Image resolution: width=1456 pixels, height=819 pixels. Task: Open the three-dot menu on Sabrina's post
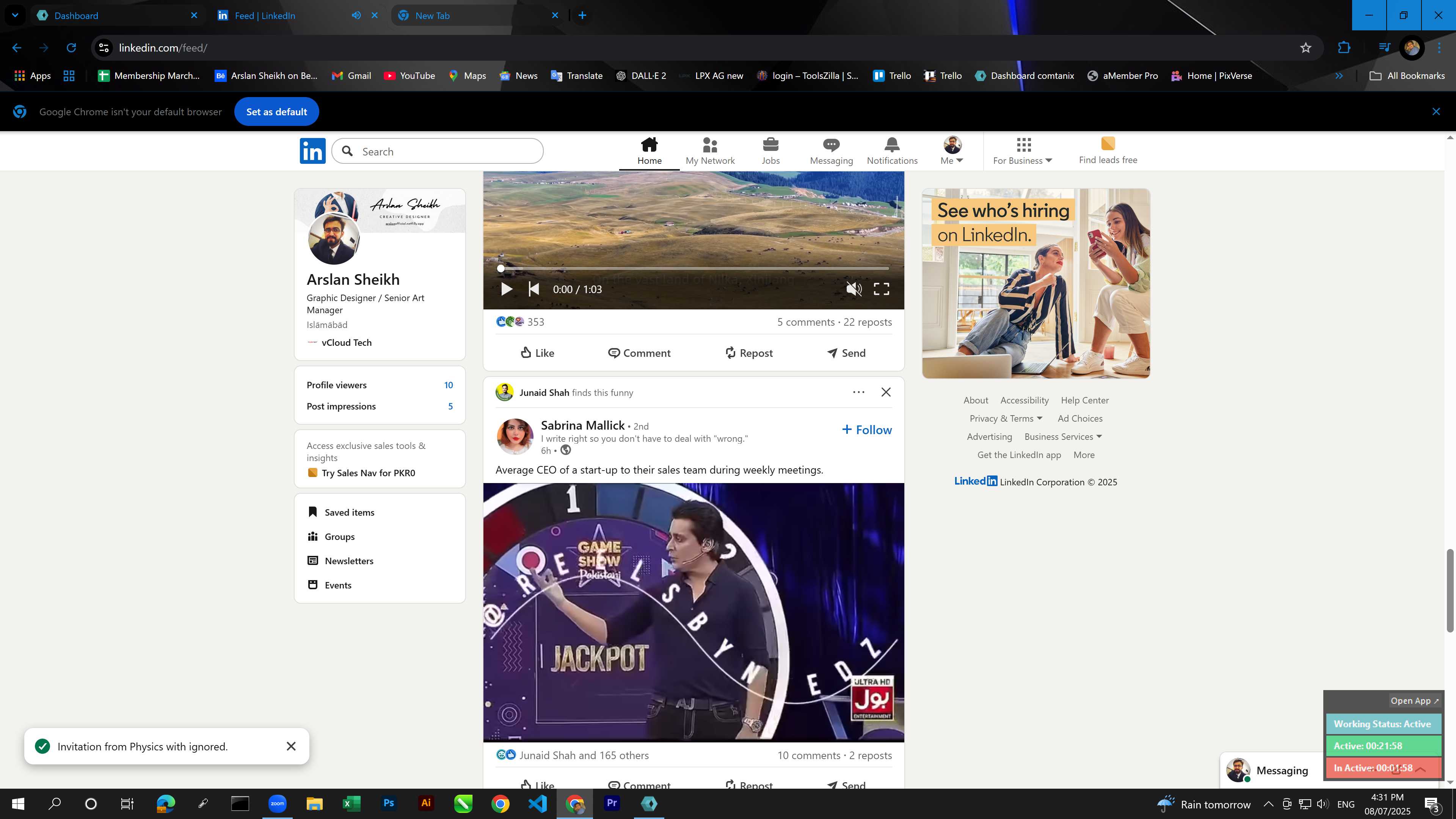coord(858,392)
